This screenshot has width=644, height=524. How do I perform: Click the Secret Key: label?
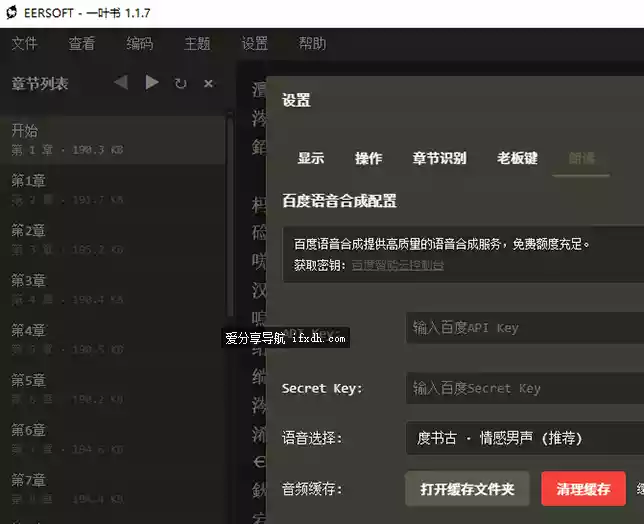[x=322, y=388]
